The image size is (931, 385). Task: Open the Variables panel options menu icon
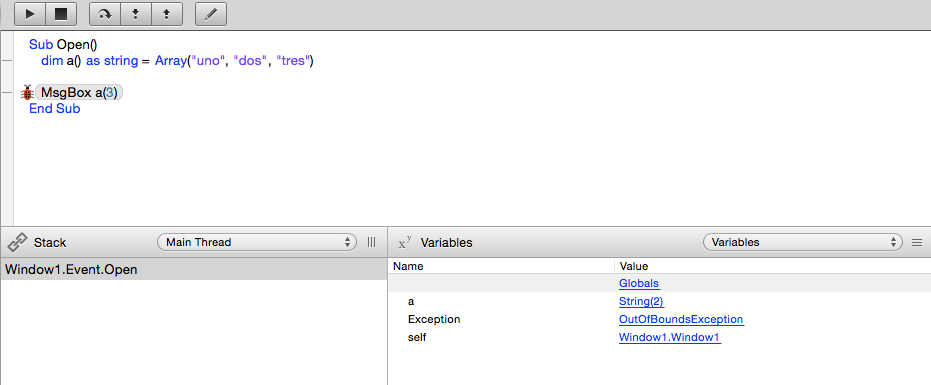917,242
